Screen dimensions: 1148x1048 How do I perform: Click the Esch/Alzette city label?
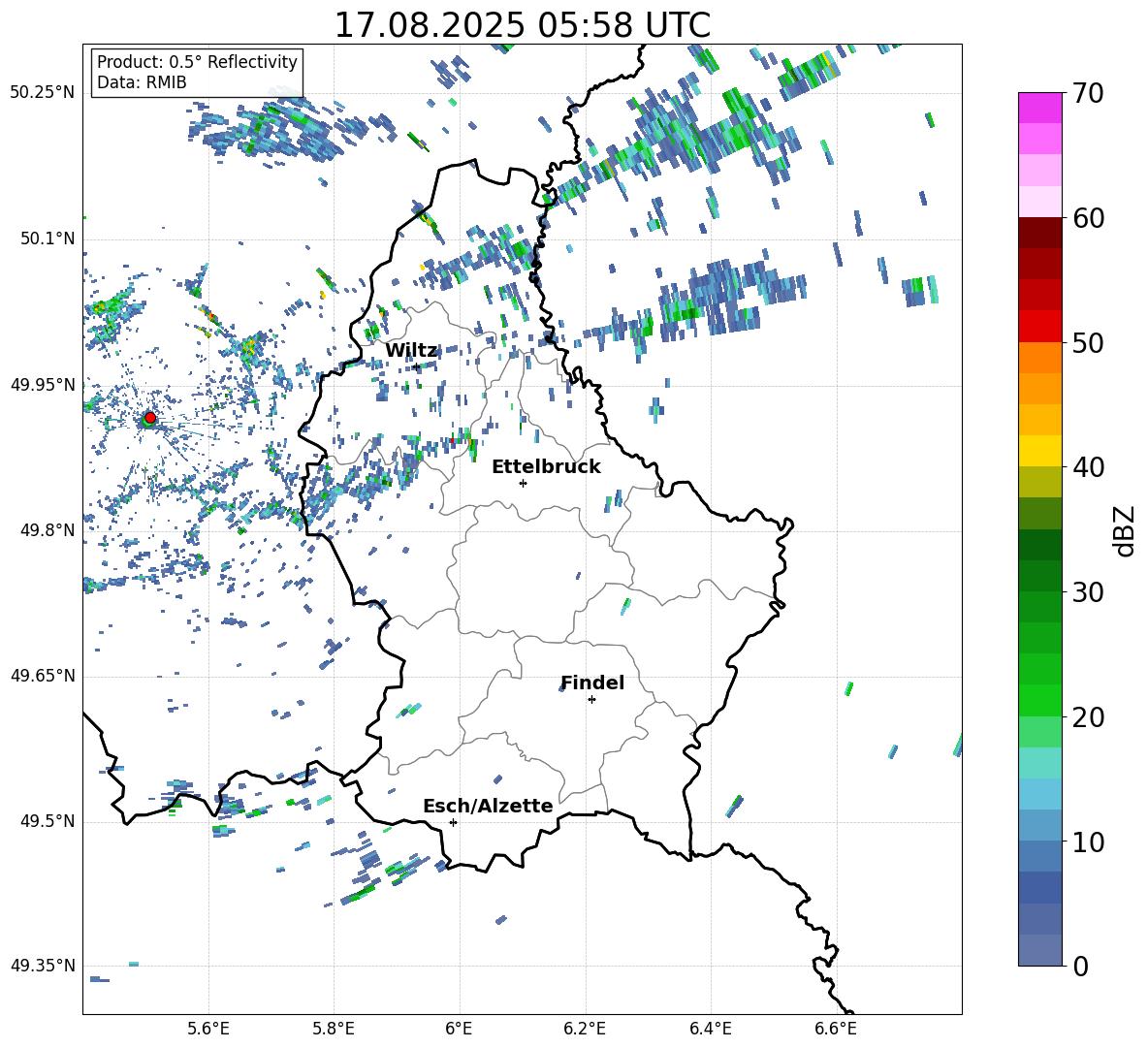tap(488, 807)
